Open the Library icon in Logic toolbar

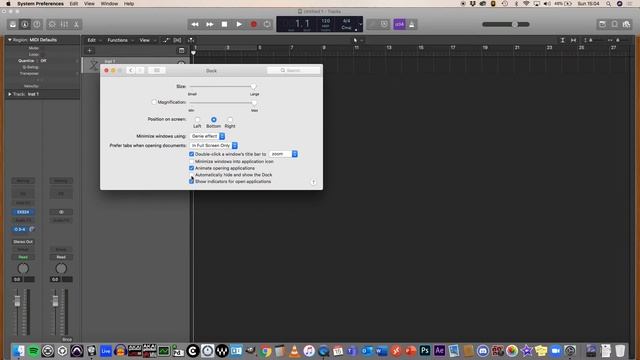13,24
